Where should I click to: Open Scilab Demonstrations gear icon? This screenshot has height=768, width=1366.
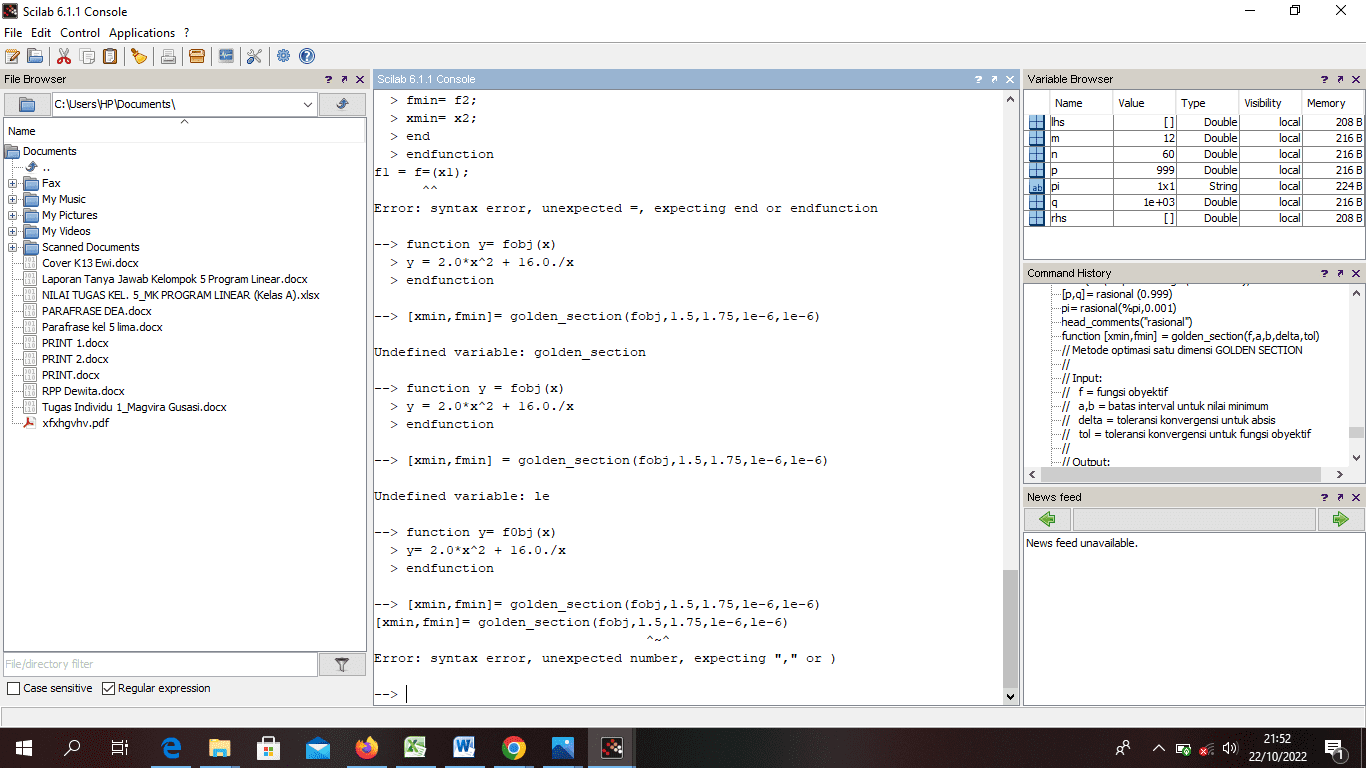pos(284,56)
